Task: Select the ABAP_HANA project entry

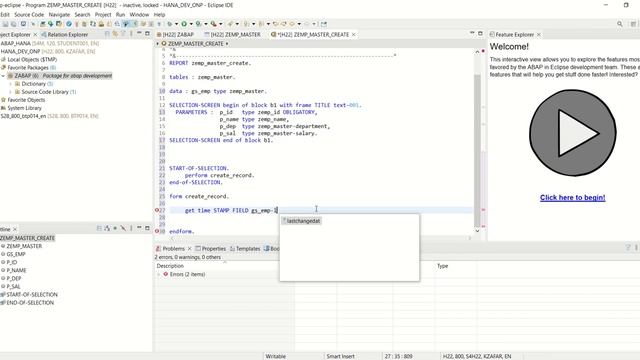Action: tap(49, 43)
